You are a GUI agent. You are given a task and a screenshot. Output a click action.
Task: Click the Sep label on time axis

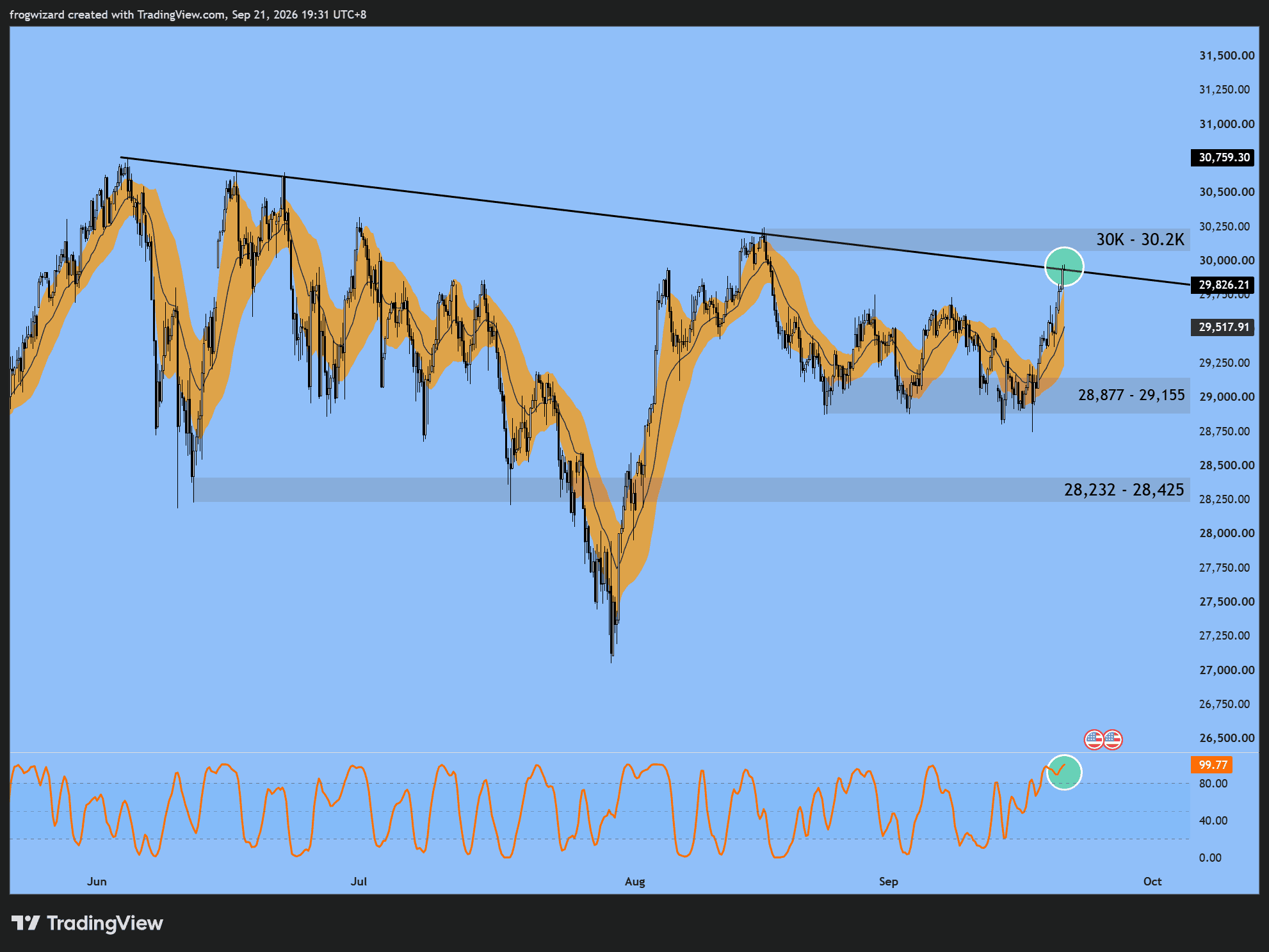(889, 882)
